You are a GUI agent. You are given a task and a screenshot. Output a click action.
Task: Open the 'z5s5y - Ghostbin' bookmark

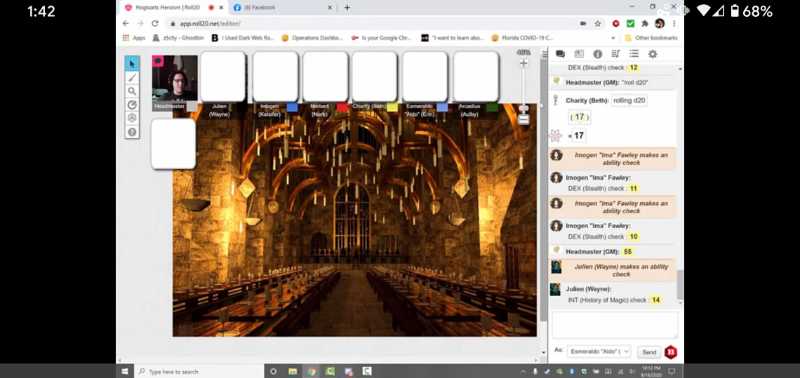[178, 38]
